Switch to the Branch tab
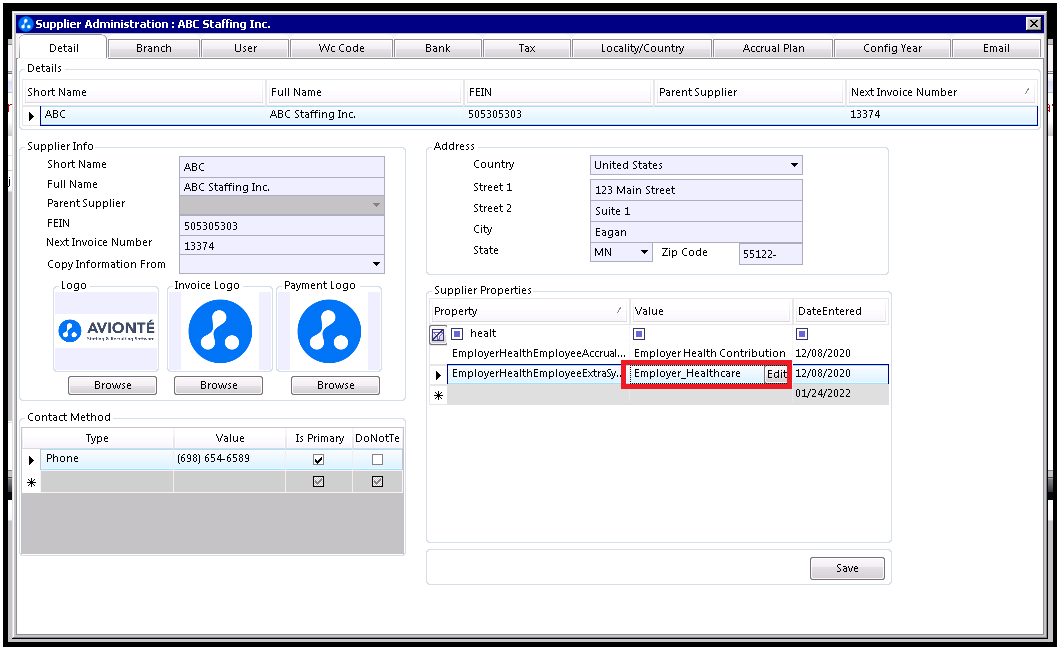 click(x=154, y=49)
